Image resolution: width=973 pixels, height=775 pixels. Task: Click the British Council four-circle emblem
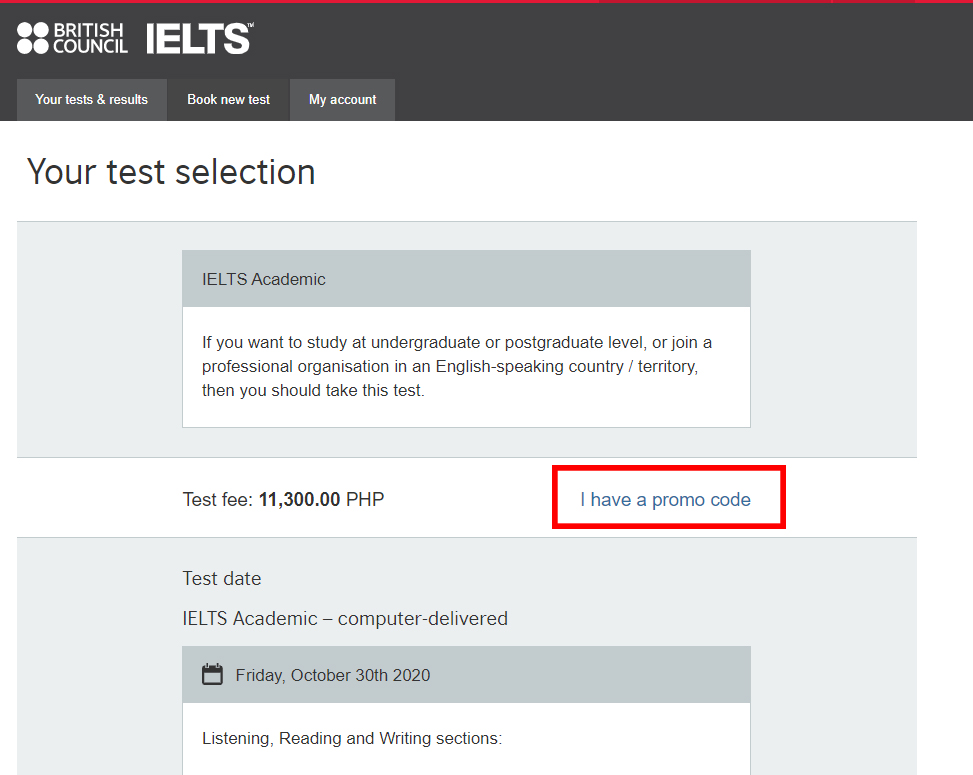(x=32, y=38)
